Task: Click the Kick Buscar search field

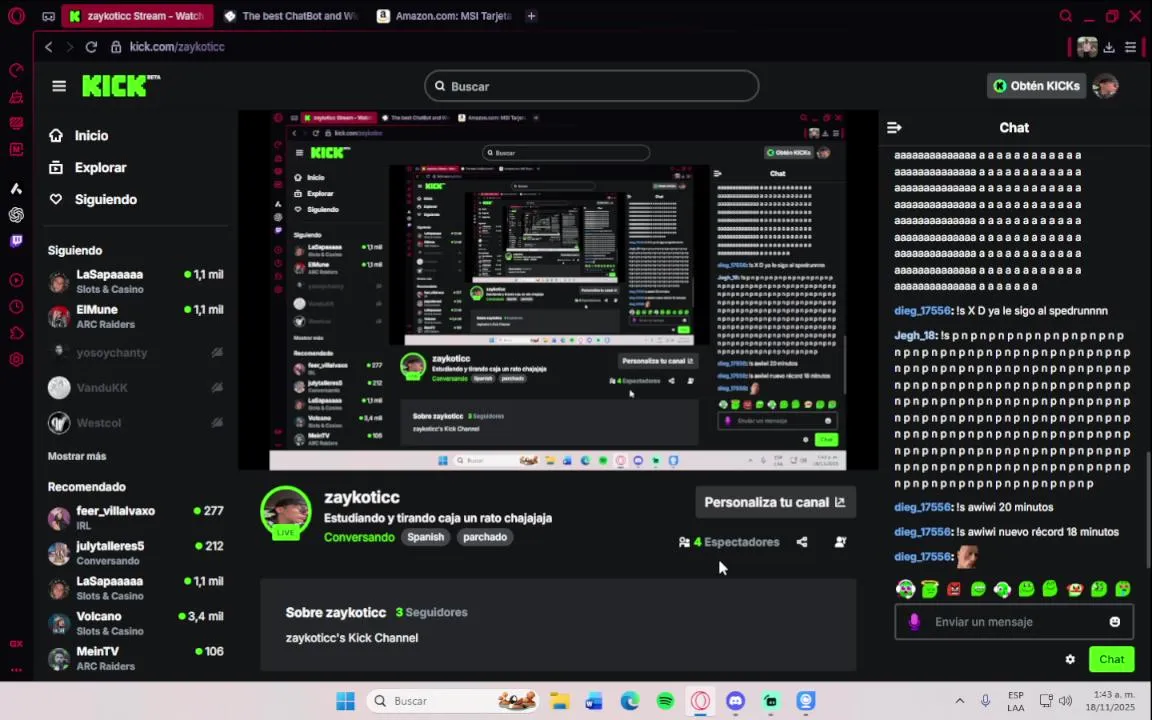Action: tap(591, 86)
